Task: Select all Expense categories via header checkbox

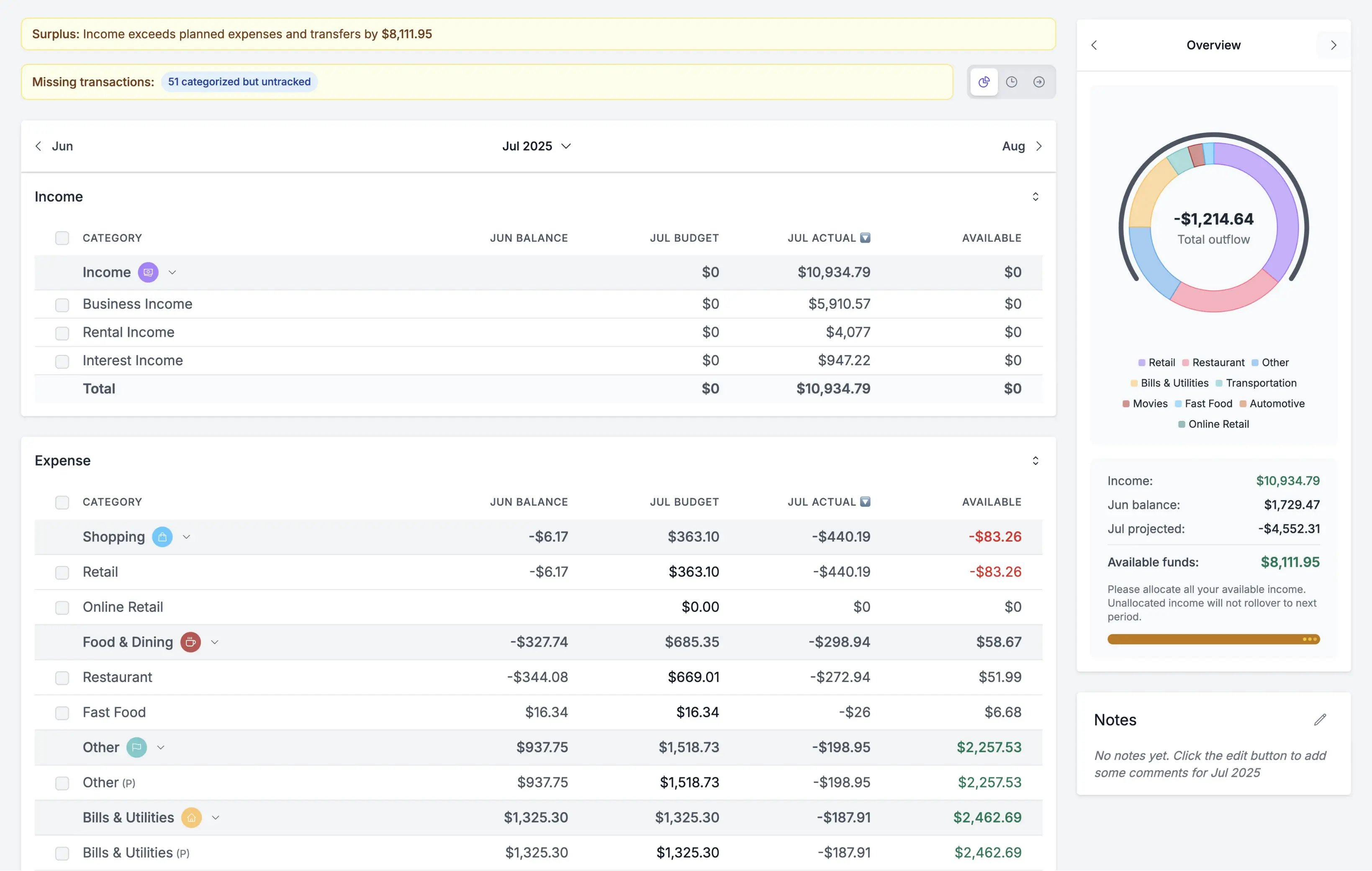Action: [62, 502]
